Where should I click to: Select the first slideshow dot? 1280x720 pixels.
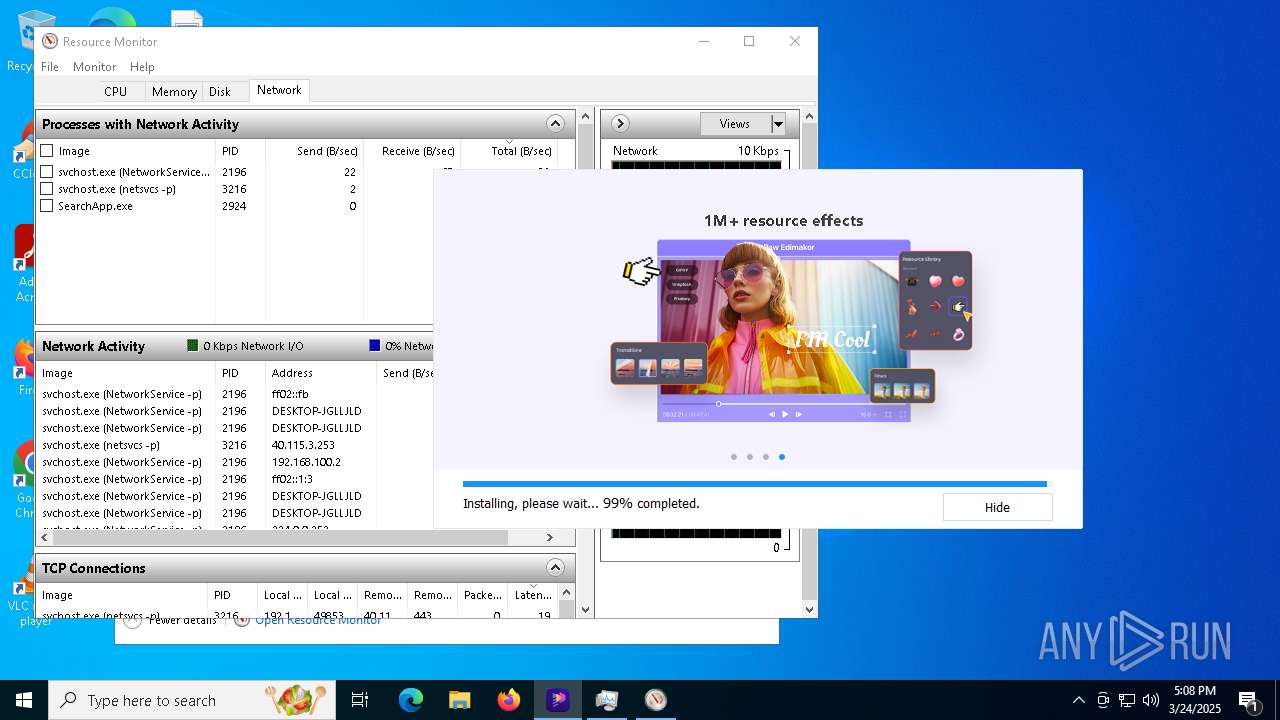pos(734,457)
